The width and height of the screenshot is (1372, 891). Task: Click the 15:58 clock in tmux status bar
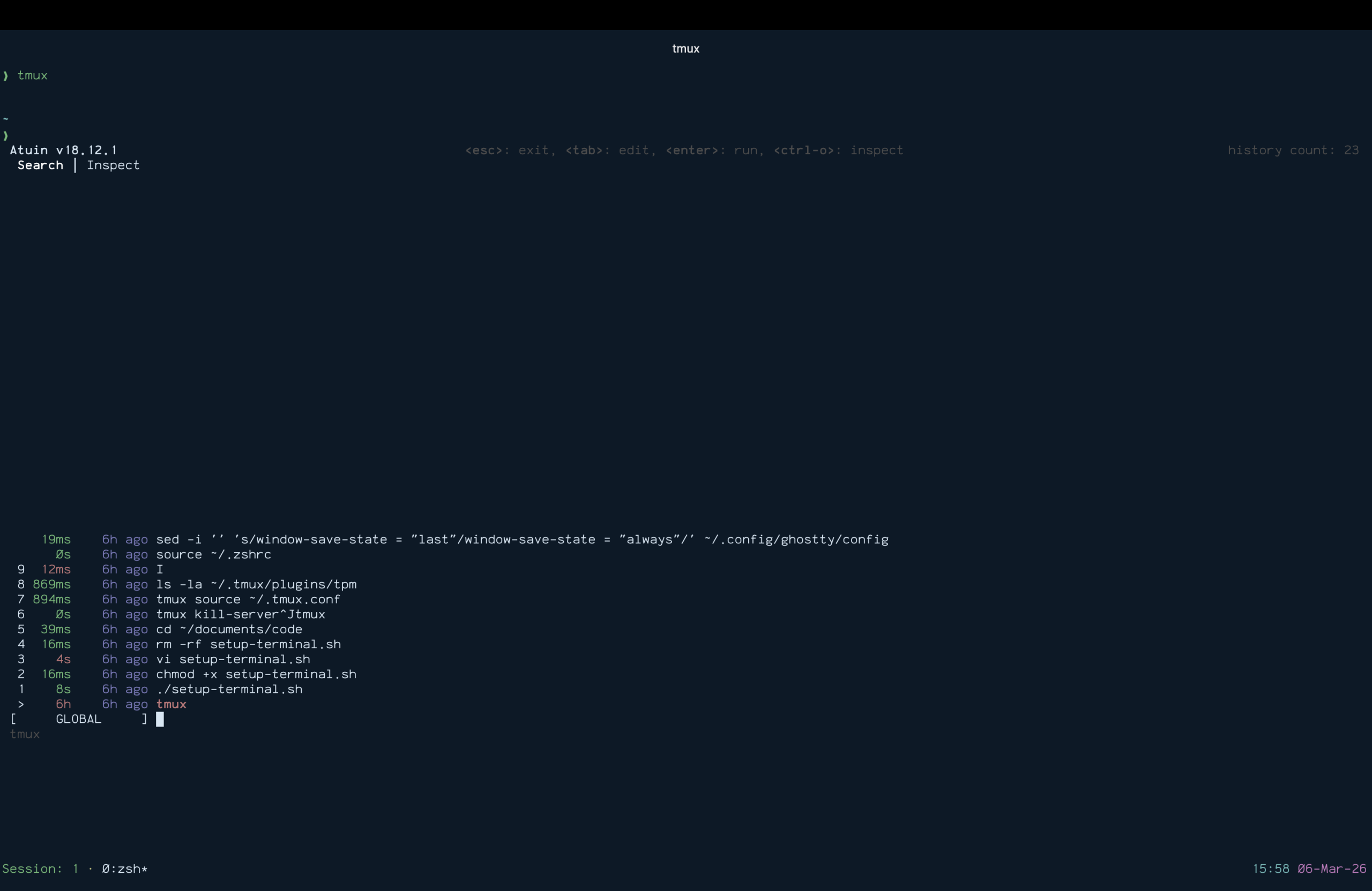coord(1271,869)
